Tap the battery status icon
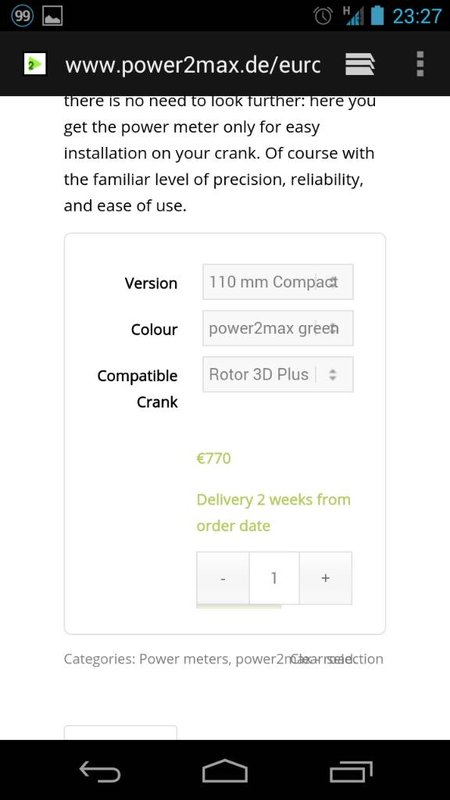The height and width of the screenshot is (800, 450). point(377,16)
